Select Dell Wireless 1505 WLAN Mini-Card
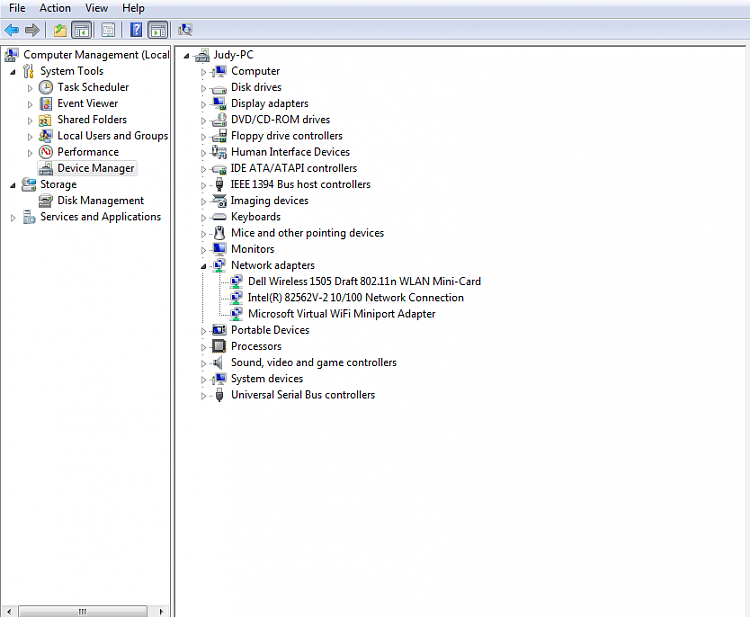This screenshot has width=750, height=617. 364,281
